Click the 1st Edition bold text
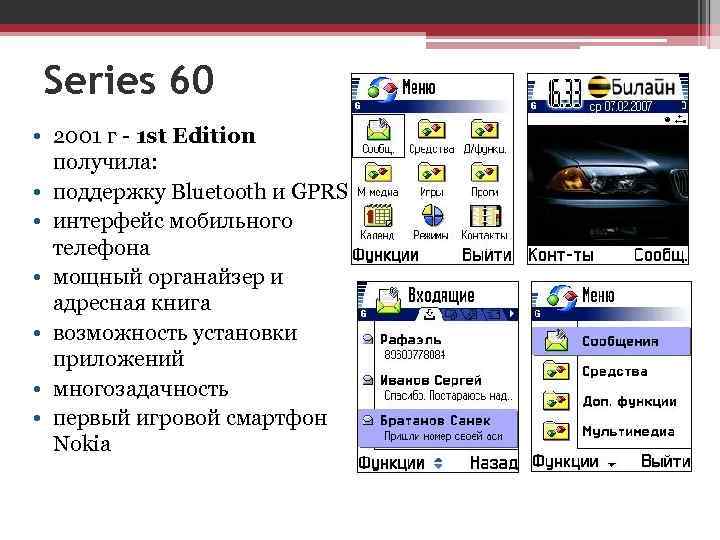Screen dimensions: 720x540 click(196, 136)
